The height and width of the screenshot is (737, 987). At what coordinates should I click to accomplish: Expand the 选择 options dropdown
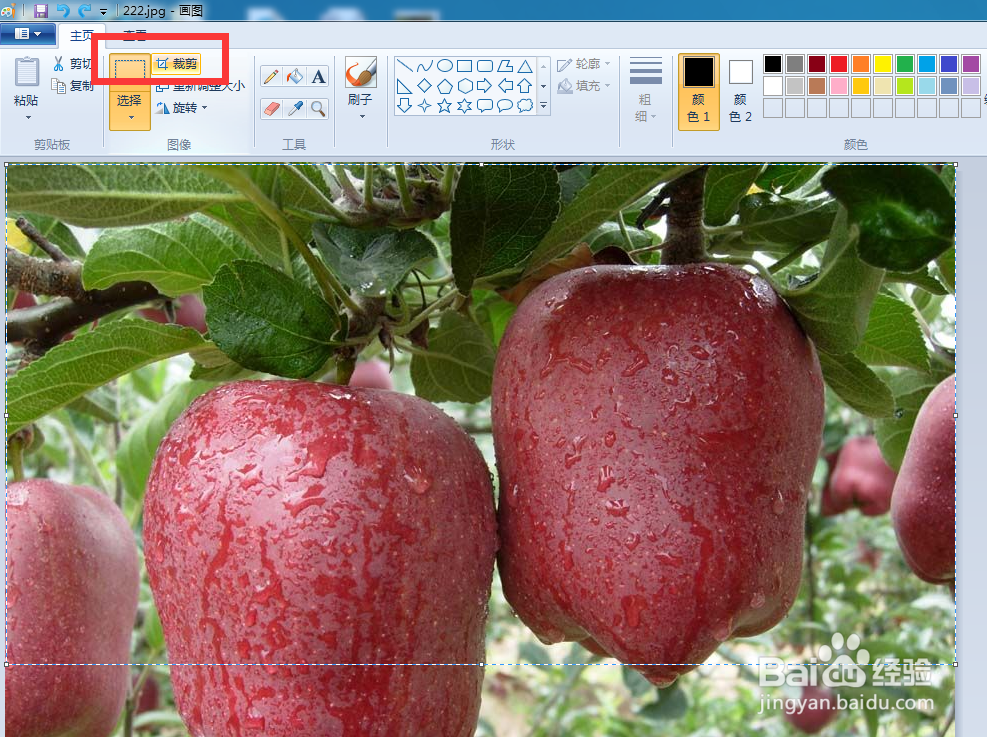(131, 117)
